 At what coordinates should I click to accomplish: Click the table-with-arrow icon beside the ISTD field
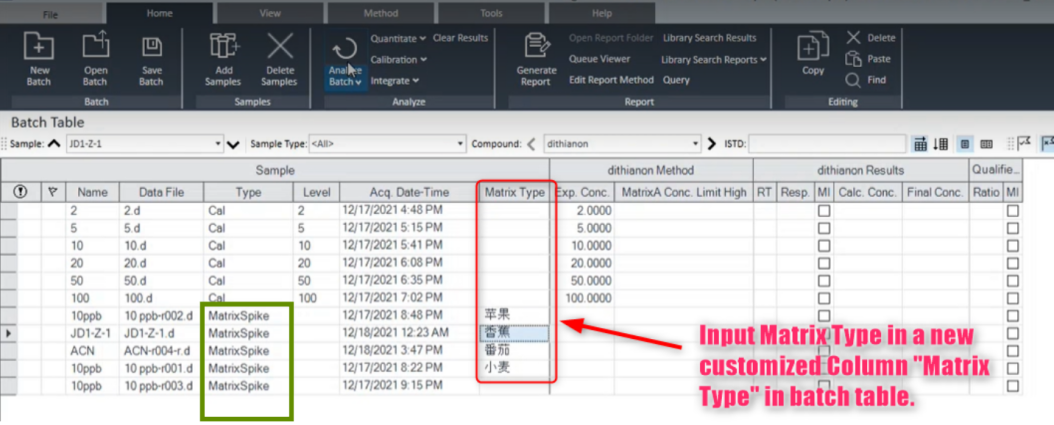point(920,144)
